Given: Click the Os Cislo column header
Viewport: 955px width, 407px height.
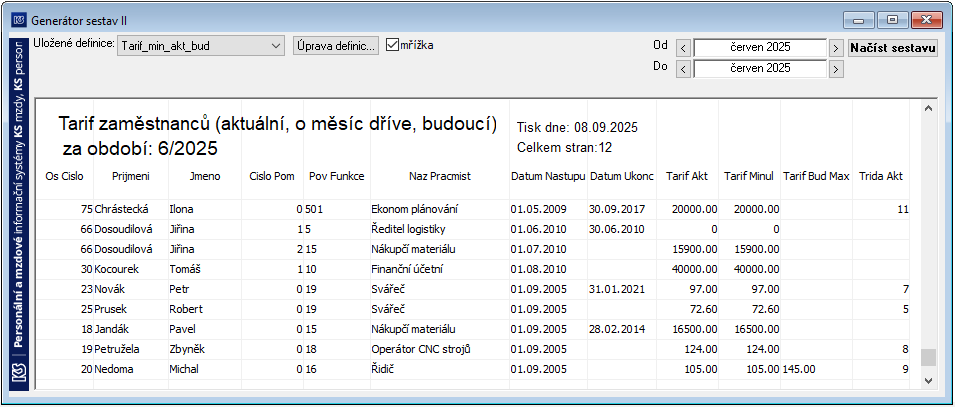Looking at the screenshot, I should [x=65, y=177].
